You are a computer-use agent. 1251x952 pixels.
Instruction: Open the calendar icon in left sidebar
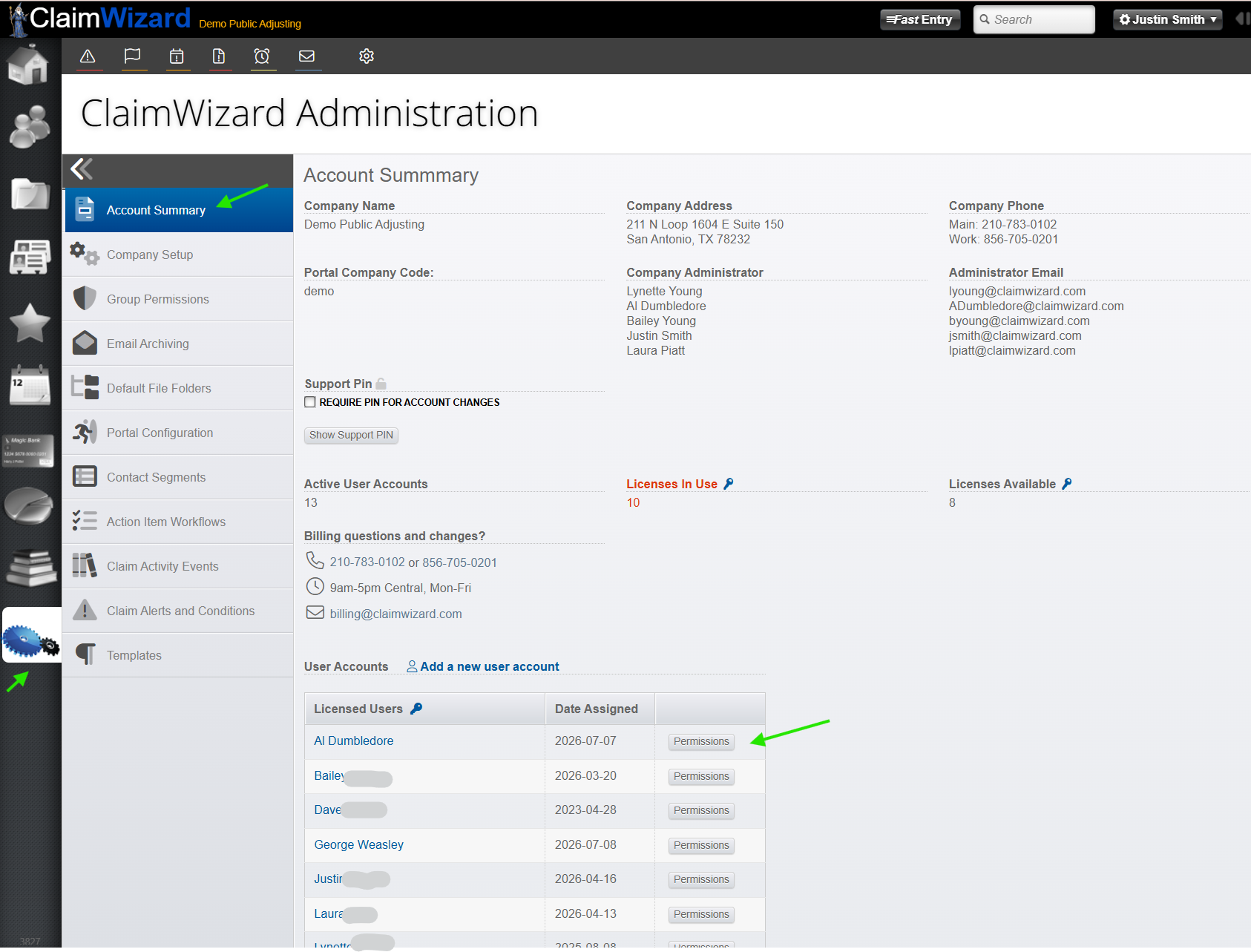pos(30,385)
